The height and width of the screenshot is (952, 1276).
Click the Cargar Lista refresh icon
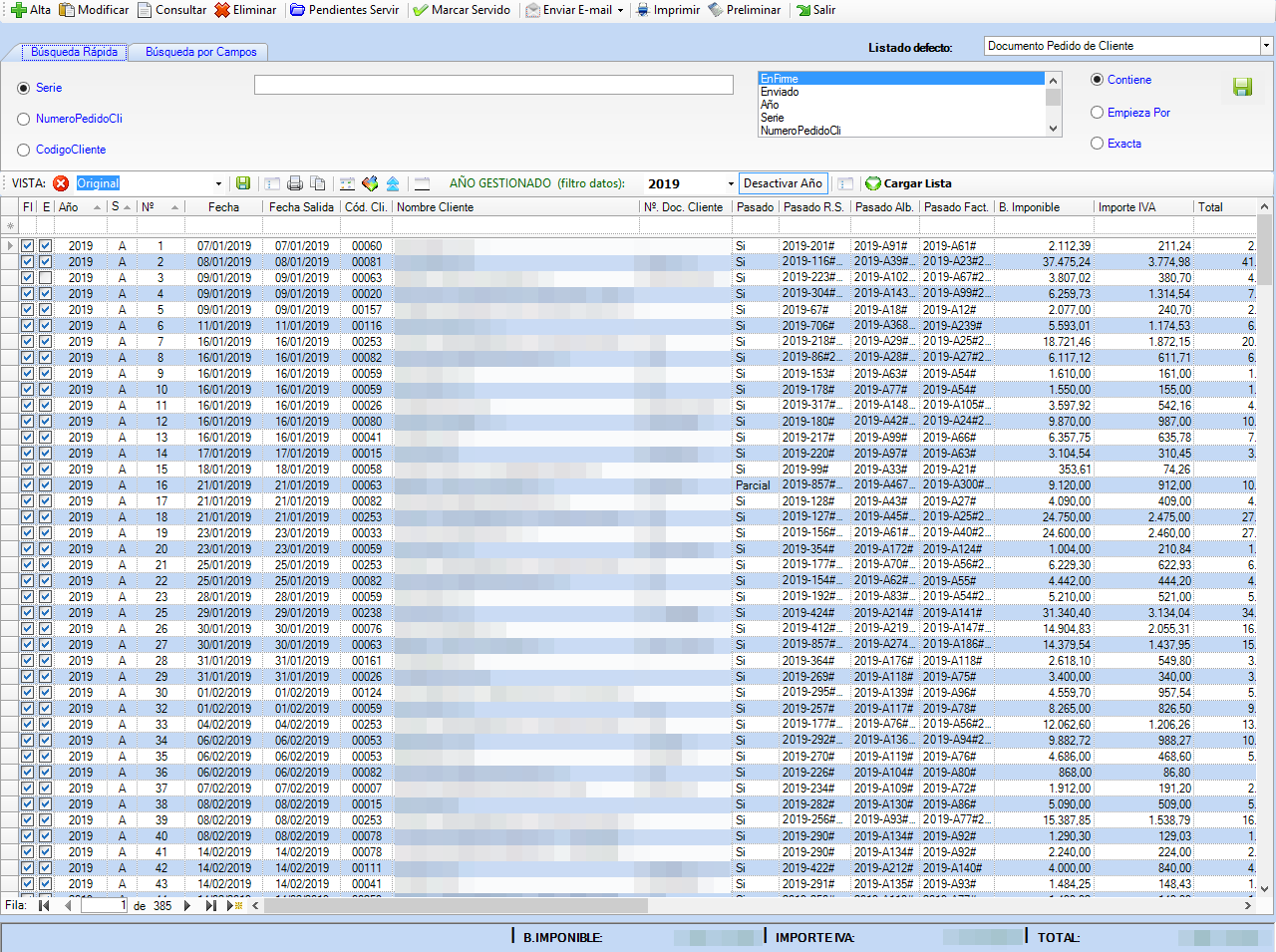coord(873,183)
